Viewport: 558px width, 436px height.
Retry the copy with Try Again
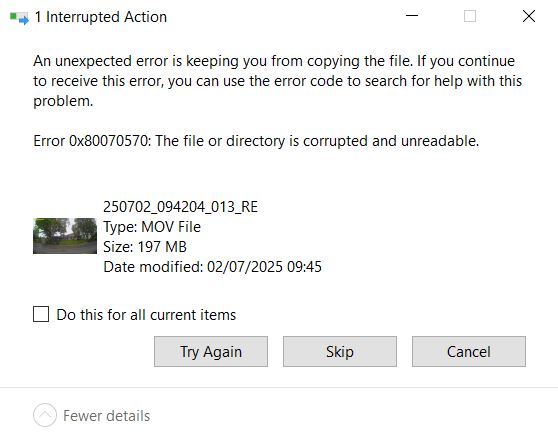(x=211, y=352)
